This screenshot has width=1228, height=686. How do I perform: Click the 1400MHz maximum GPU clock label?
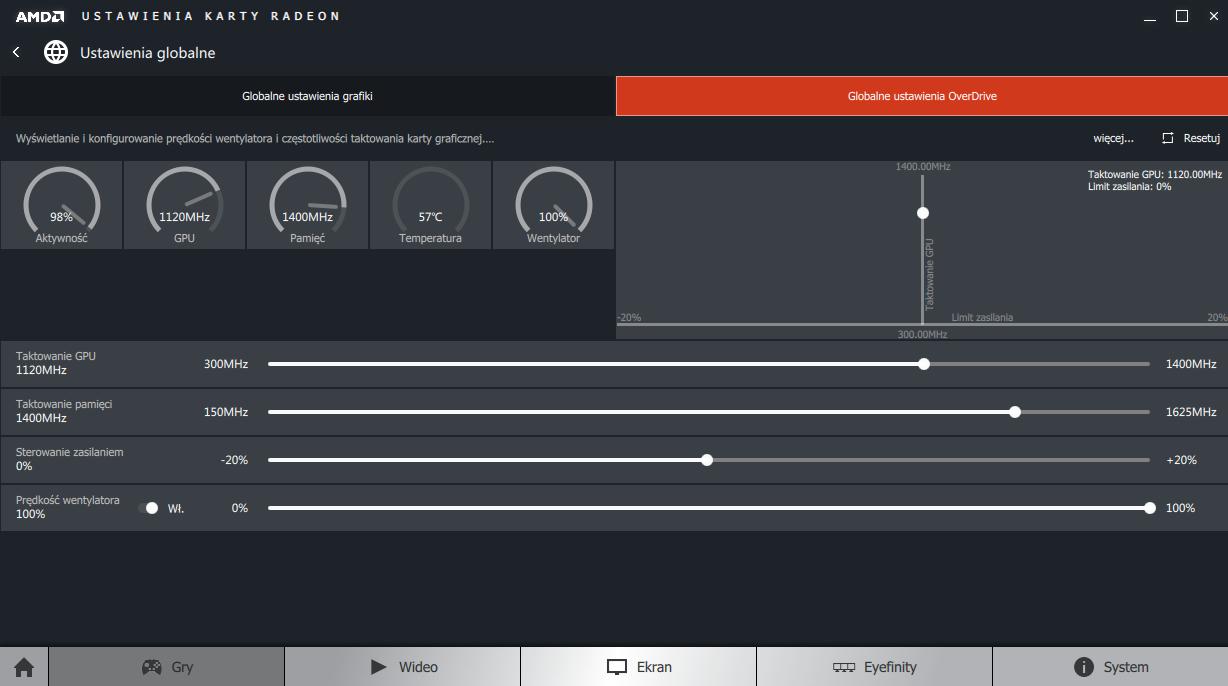coord(1191,364)
